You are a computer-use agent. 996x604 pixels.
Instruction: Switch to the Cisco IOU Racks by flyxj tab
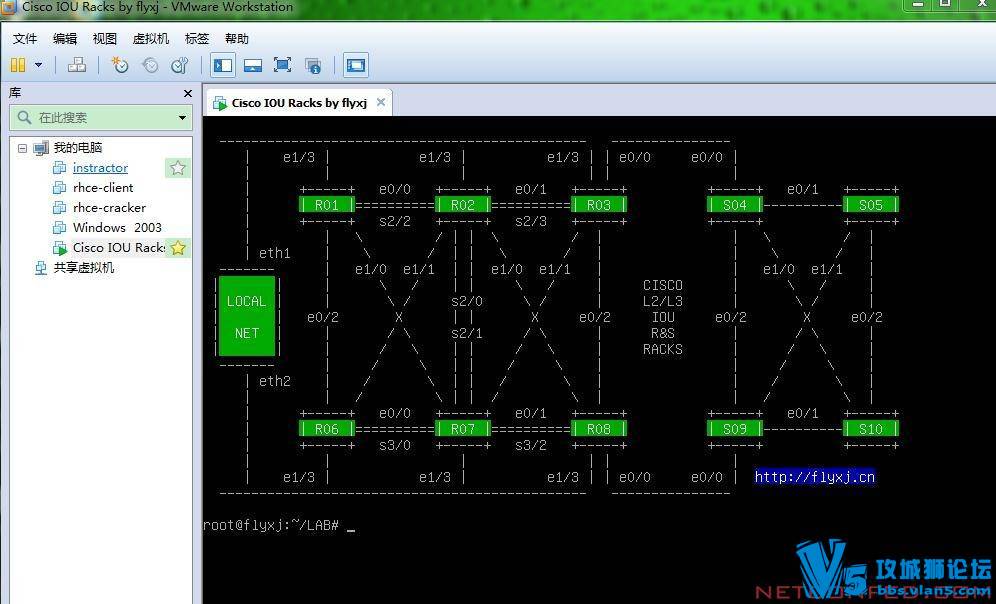(x=299, y=103)
